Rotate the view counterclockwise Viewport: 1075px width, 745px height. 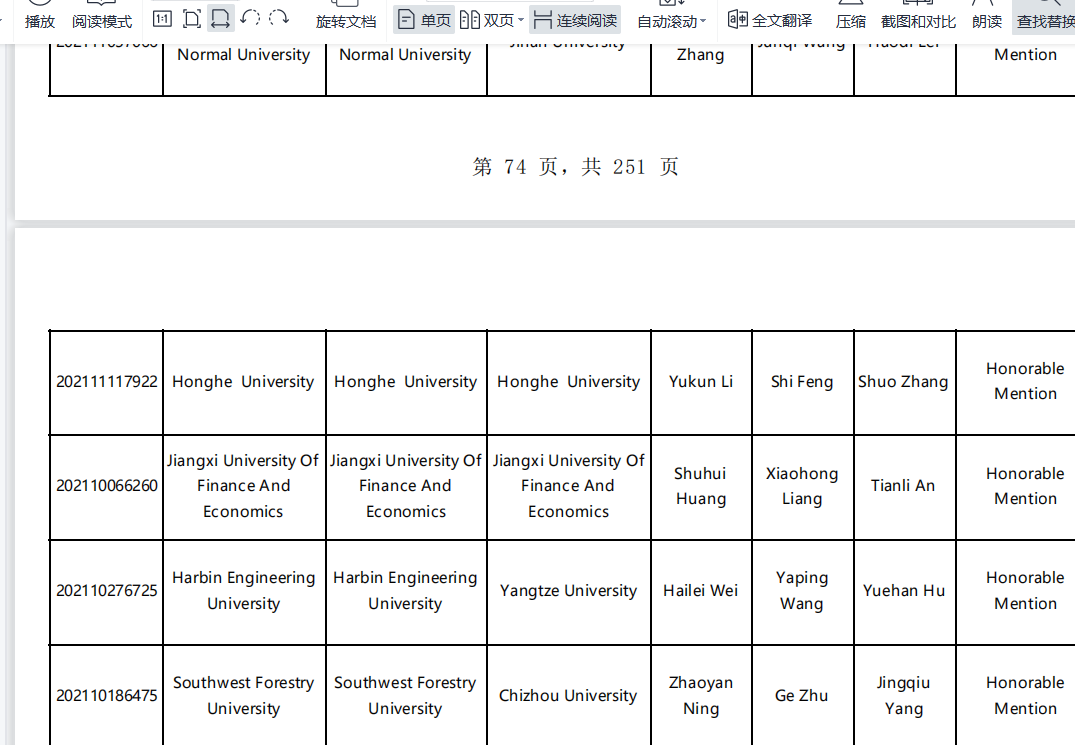click(250, 19)
